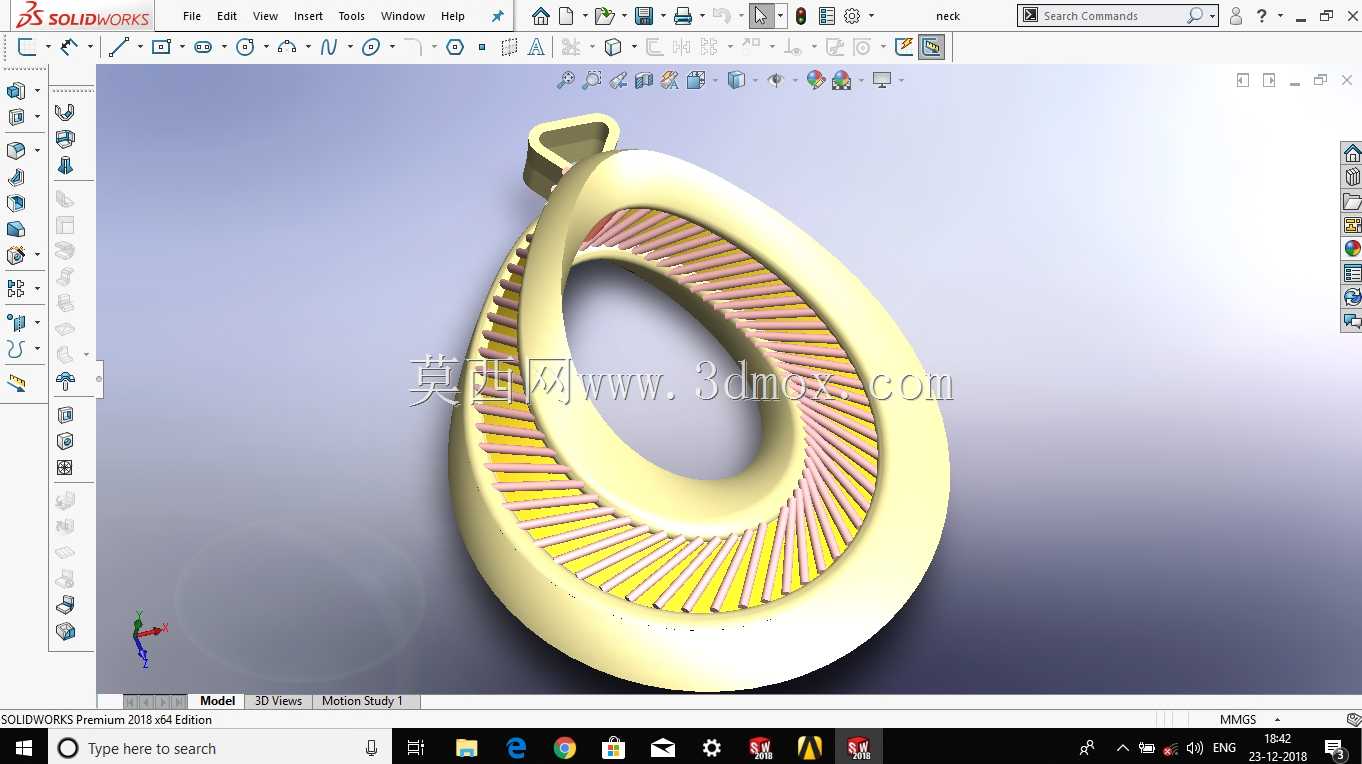Click the Save icon in the toolbar
Screen dimensions: 1362x764
[x=644, y=16]
